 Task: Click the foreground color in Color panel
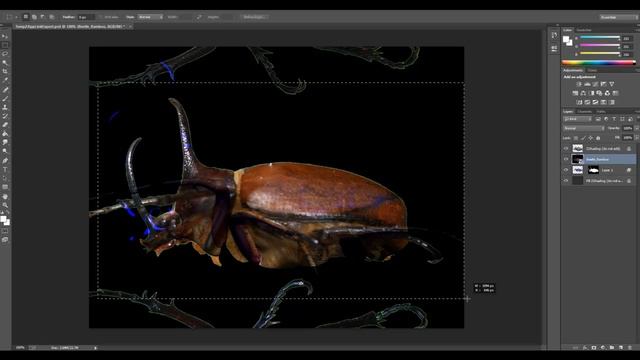pos(566,39)
